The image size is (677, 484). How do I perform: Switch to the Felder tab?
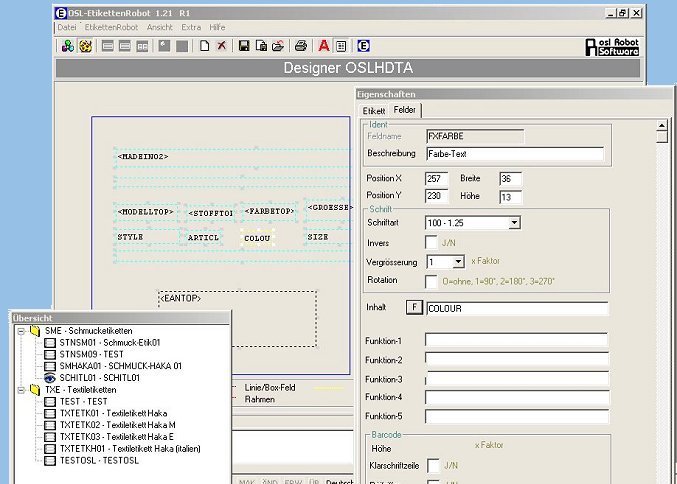(x=405, y=110)
